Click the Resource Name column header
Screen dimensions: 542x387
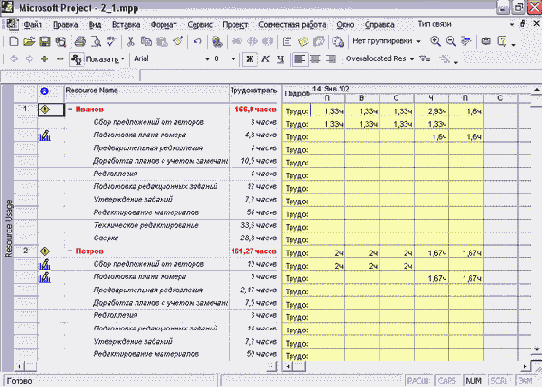pyautogui.click(x=147, y=94)
